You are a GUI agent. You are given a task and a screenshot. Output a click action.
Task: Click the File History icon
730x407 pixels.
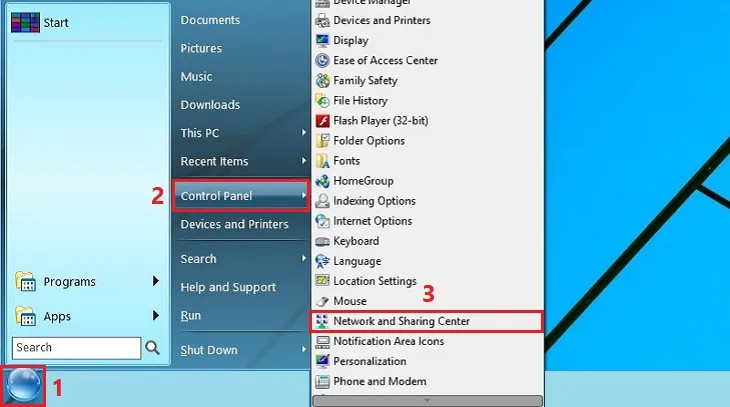pos(322,101)
